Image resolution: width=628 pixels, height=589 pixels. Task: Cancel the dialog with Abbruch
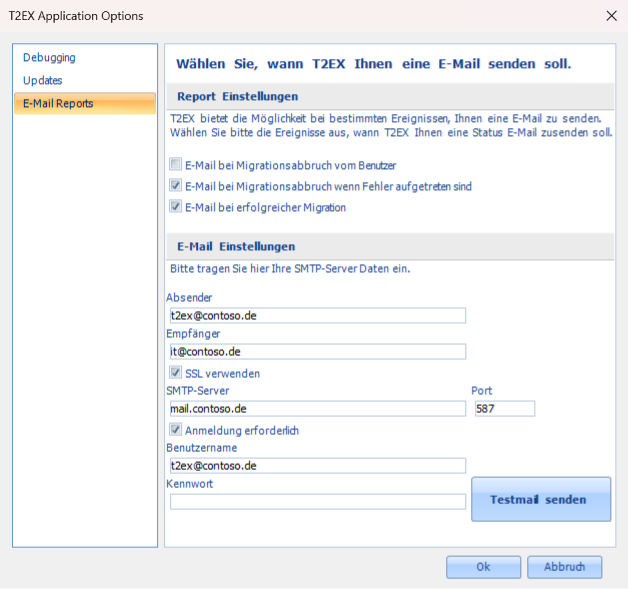tap(564, 567)
